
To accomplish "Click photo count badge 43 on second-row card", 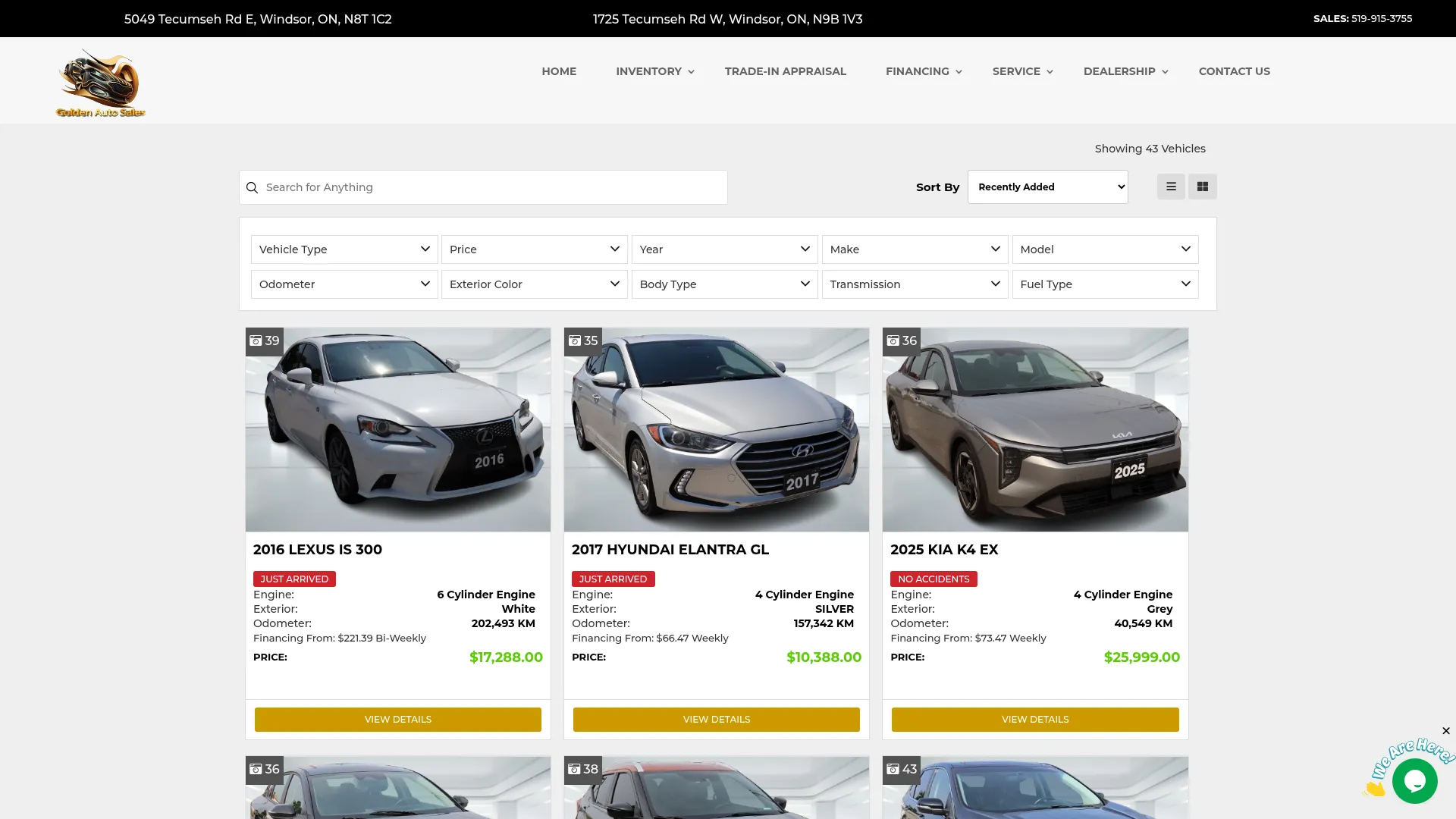I will [x=902, y=770].
